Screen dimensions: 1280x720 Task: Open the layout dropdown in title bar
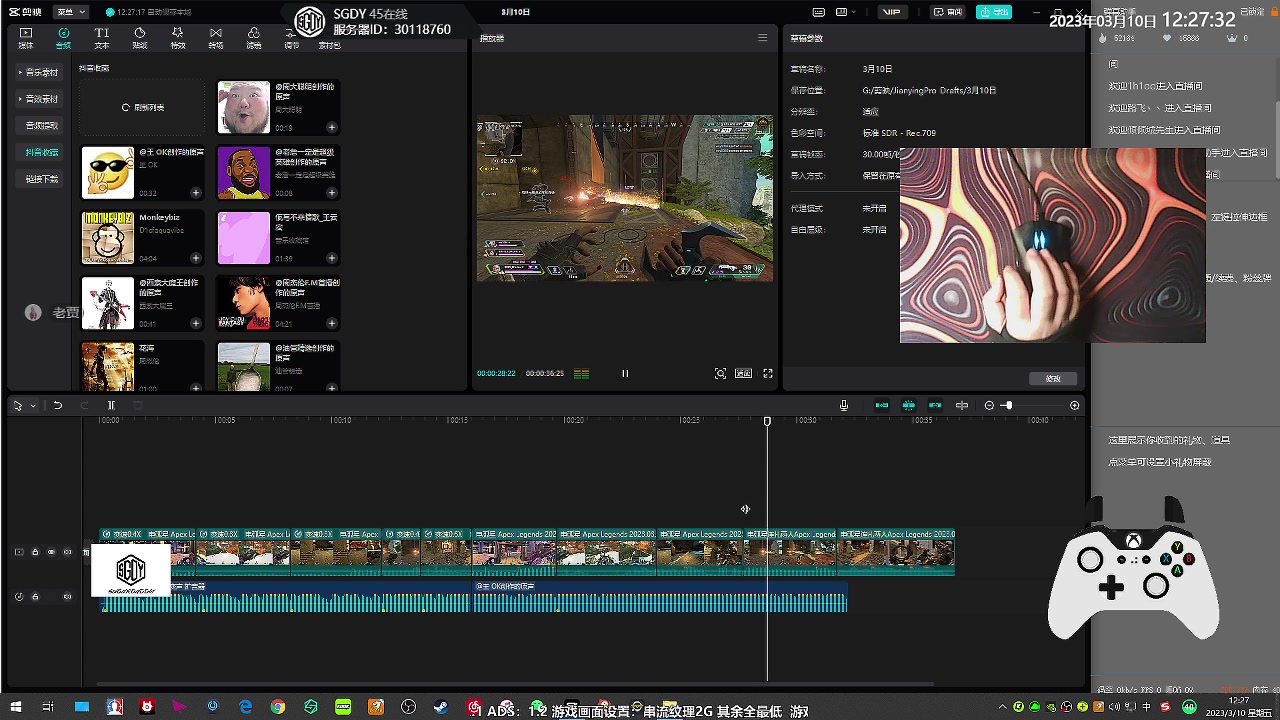pos(848,12)
